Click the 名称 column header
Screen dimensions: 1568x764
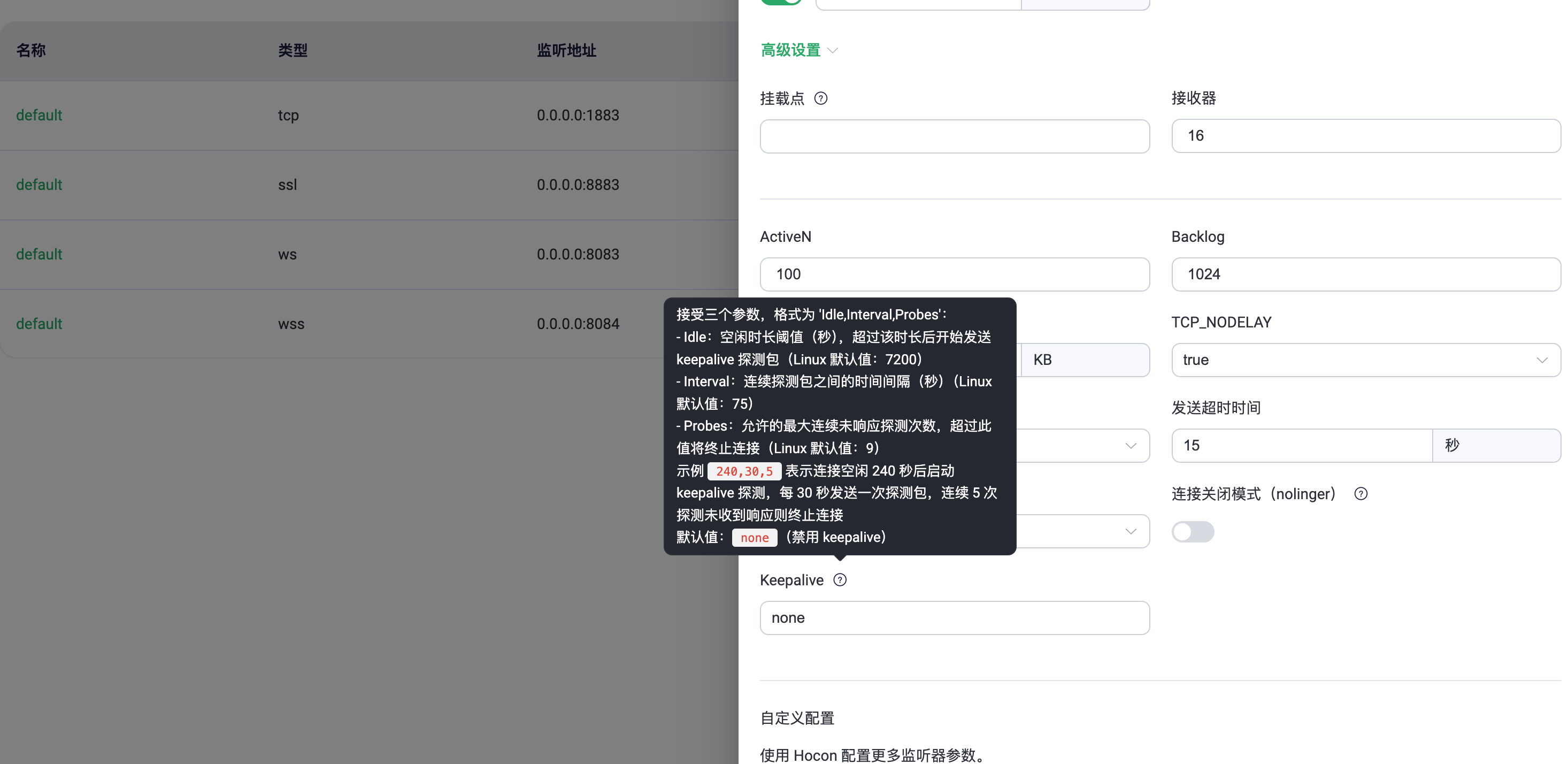[31, 50]
